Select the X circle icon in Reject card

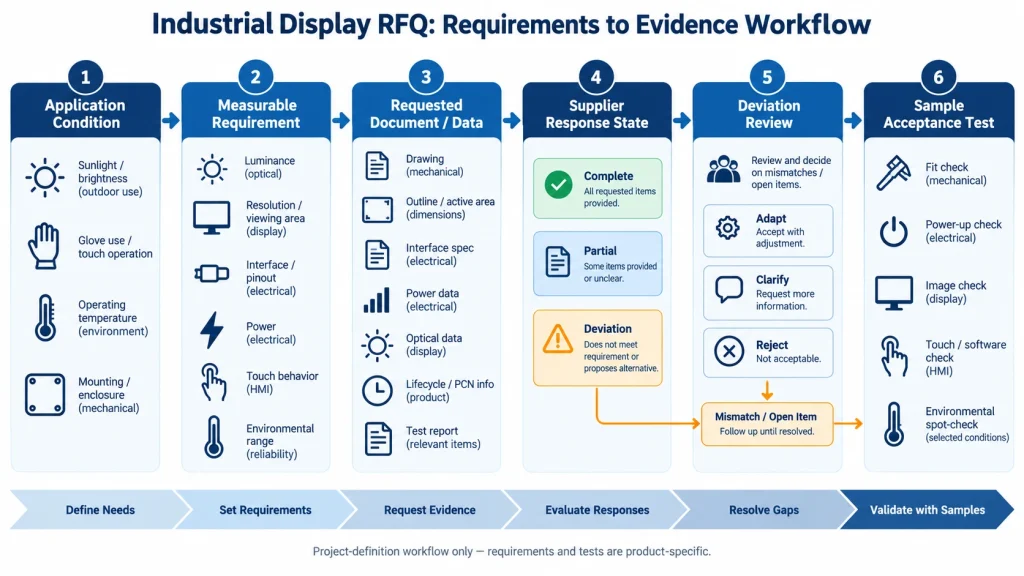pos(729,351)
